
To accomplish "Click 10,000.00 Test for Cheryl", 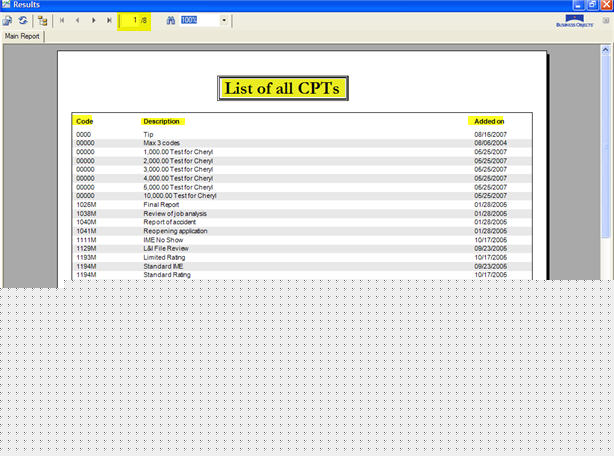I will point(180,196).
